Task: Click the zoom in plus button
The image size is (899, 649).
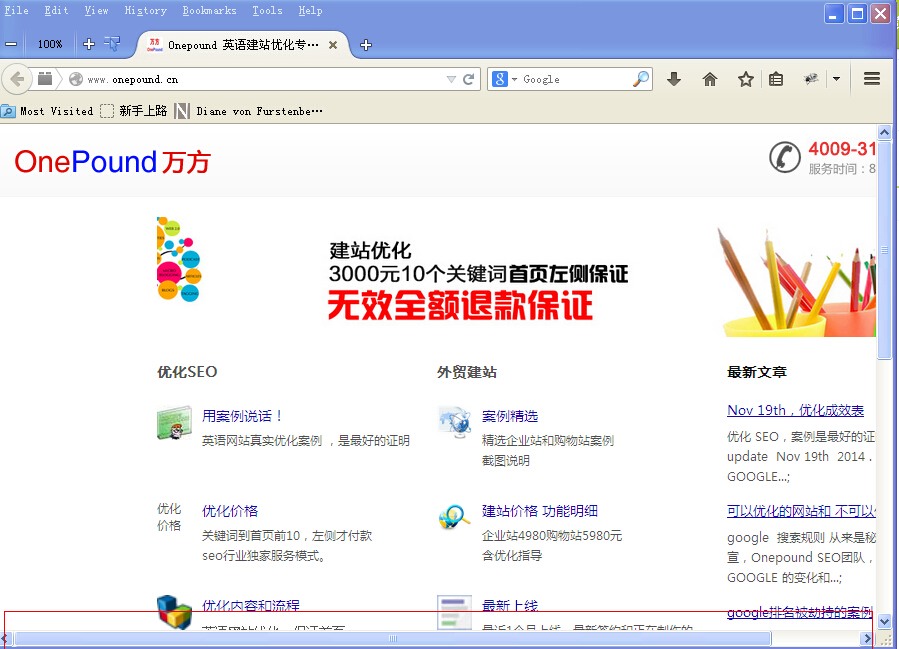Action: tap(88, 44)
